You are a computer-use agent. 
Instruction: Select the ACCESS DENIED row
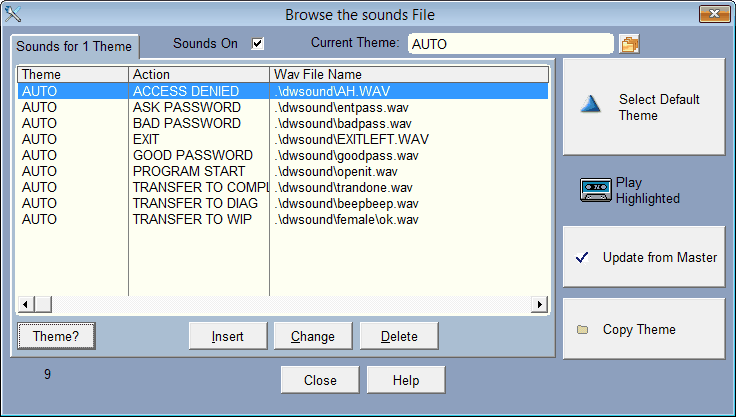(283, 91)
